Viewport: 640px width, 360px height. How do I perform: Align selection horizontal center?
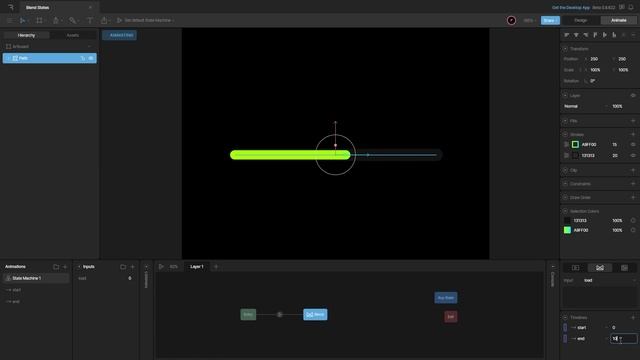576,35
